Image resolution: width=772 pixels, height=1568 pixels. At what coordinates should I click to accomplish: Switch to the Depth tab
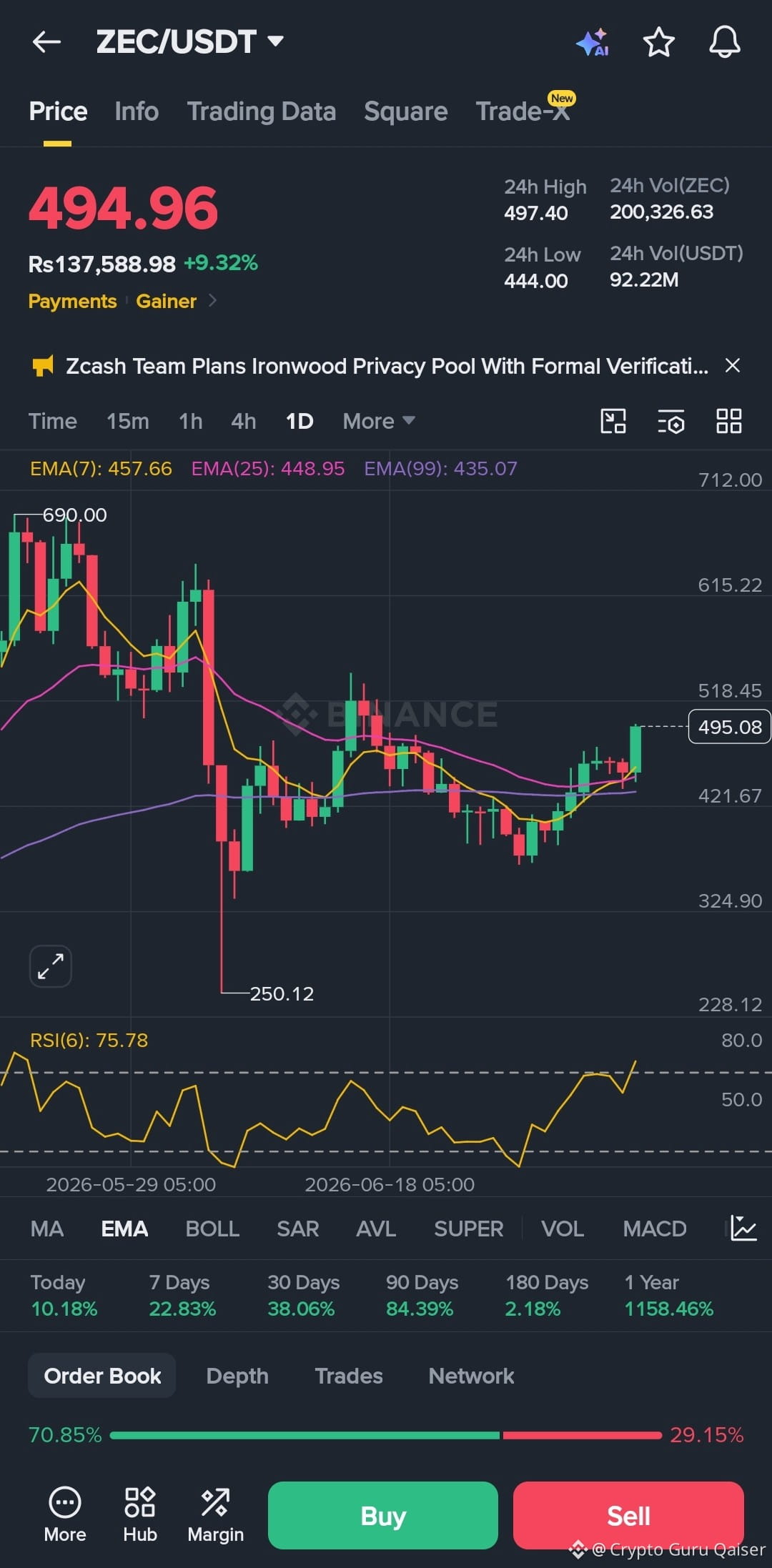click(x=237, y=1376)
